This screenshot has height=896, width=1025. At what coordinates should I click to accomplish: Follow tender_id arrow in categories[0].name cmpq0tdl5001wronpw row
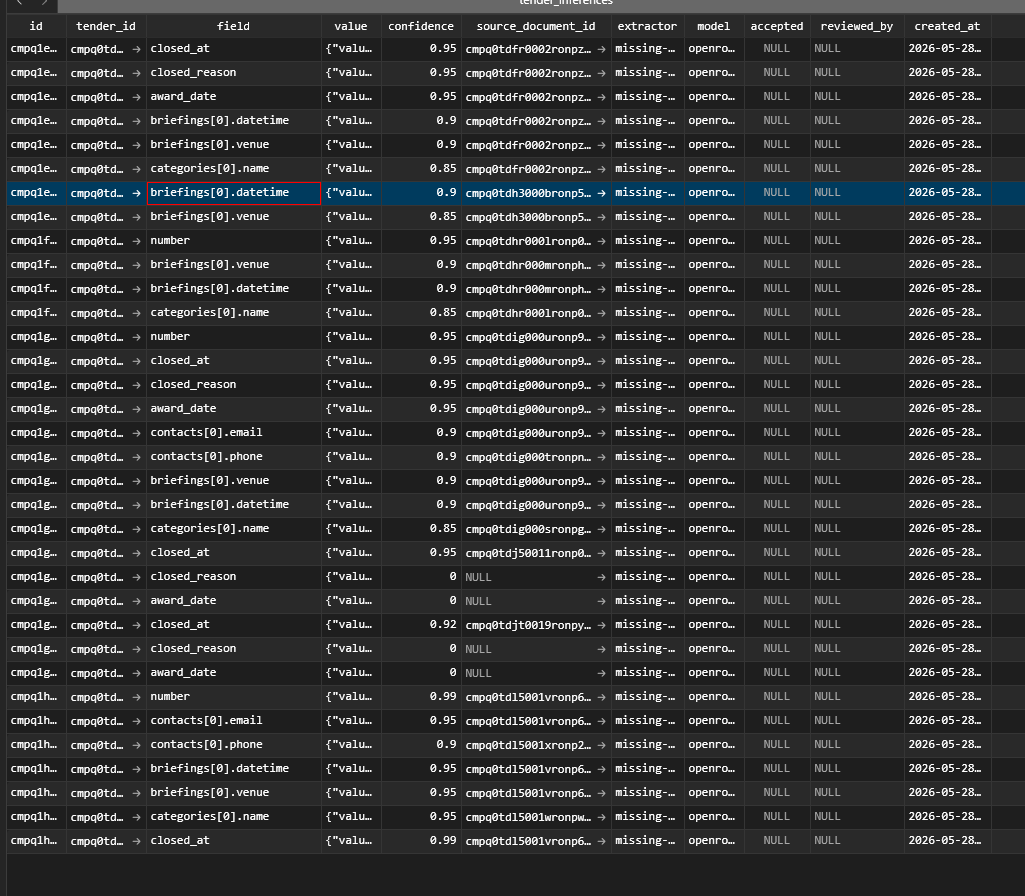coord(136,817)
